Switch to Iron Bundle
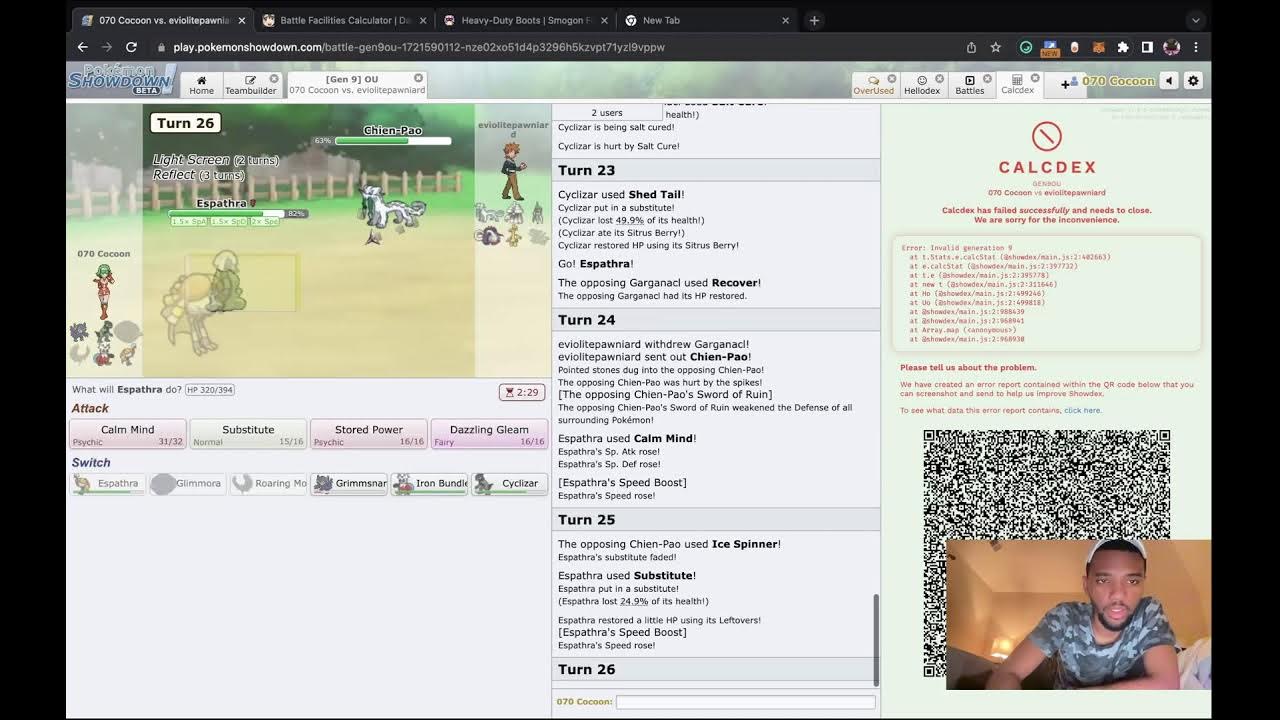 click(429, 484)
